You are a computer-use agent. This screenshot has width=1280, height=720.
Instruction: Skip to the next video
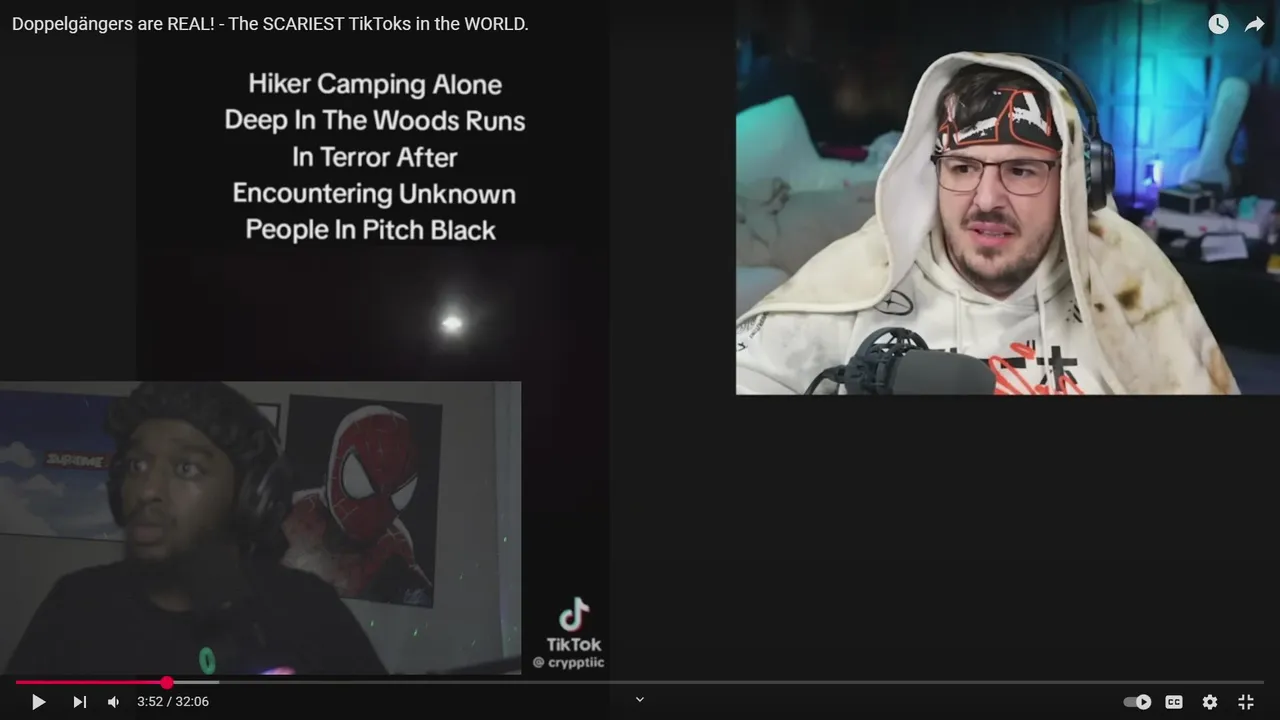79,702
